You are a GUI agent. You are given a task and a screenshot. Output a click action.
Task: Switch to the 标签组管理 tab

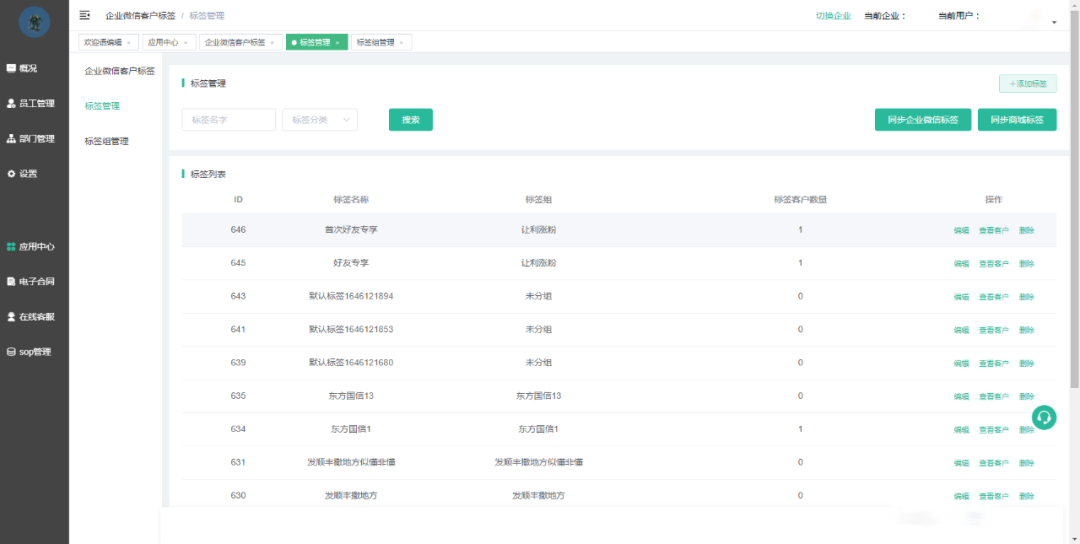[x=375, y=43]
